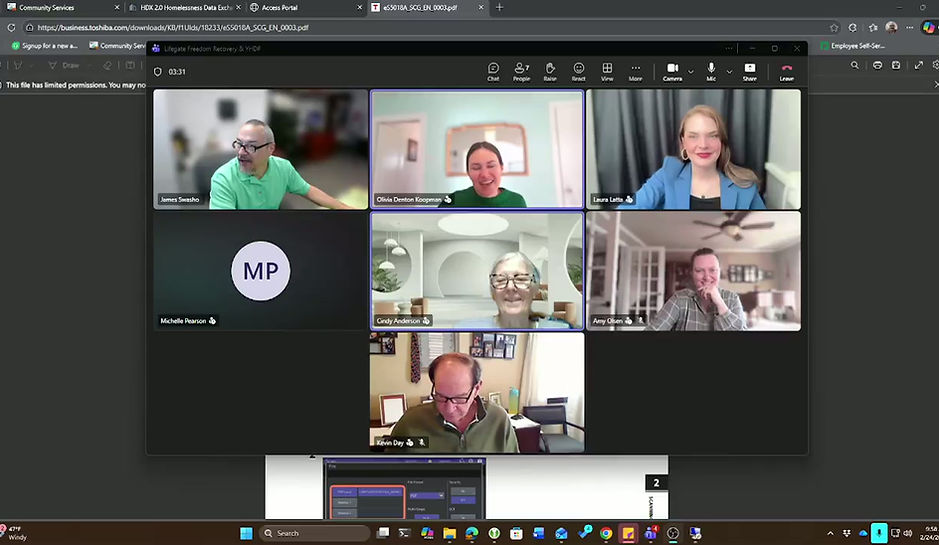The height and width of the screenshot is (545, 939).
Task: Open Microsoft Teams from the taskbar
Action: (x=650, y=533)
